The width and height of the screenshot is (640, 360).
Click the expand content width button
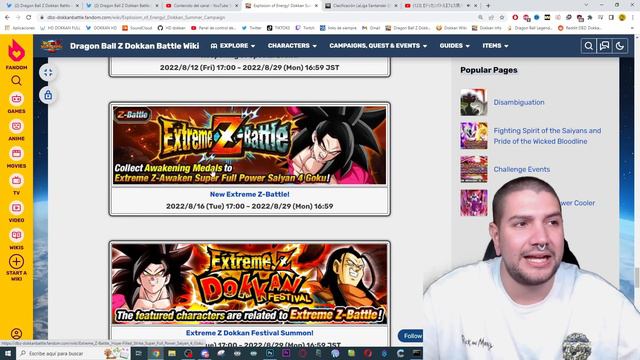click(x=48, y=73)
